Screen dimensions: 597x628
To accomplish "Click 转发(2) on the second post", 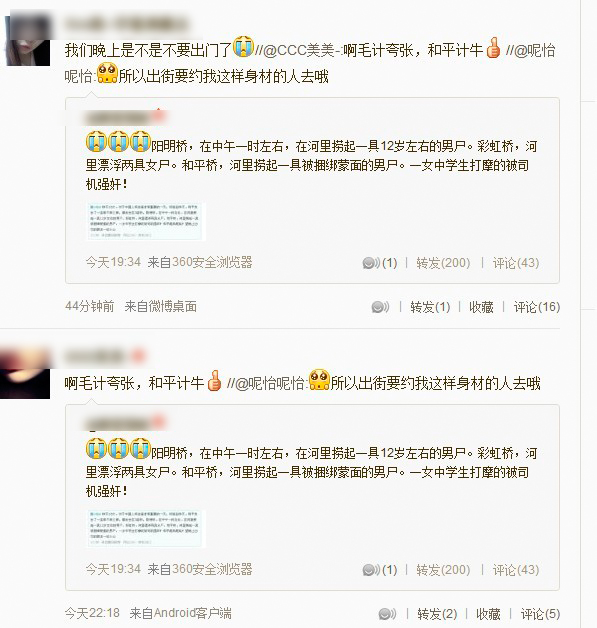I will [437, 614].
